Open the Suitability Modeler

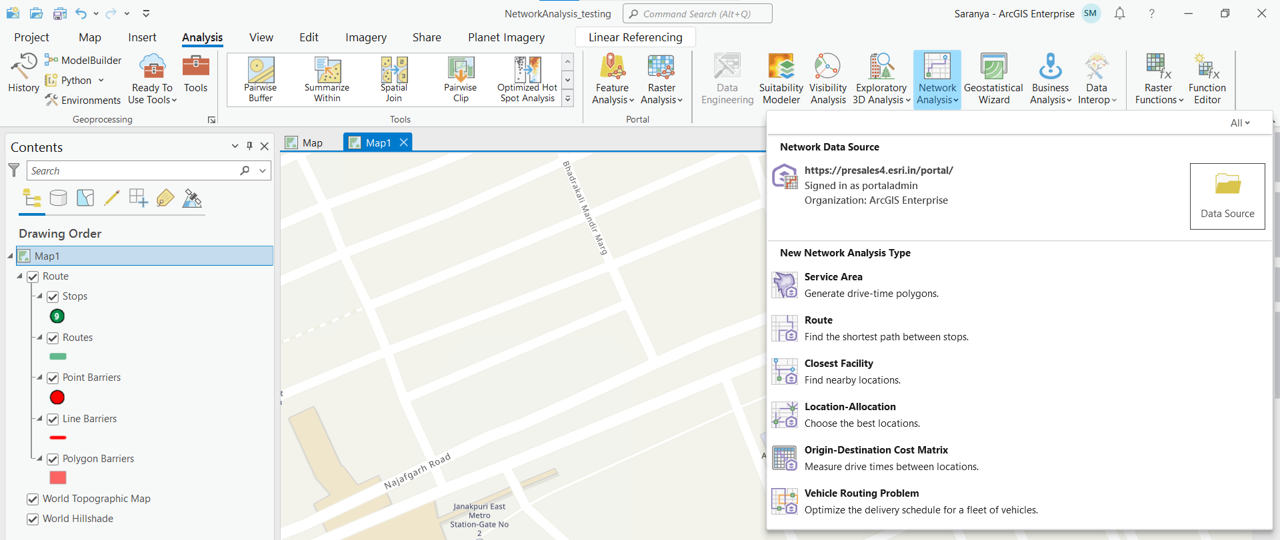click(x=781, y=79)
